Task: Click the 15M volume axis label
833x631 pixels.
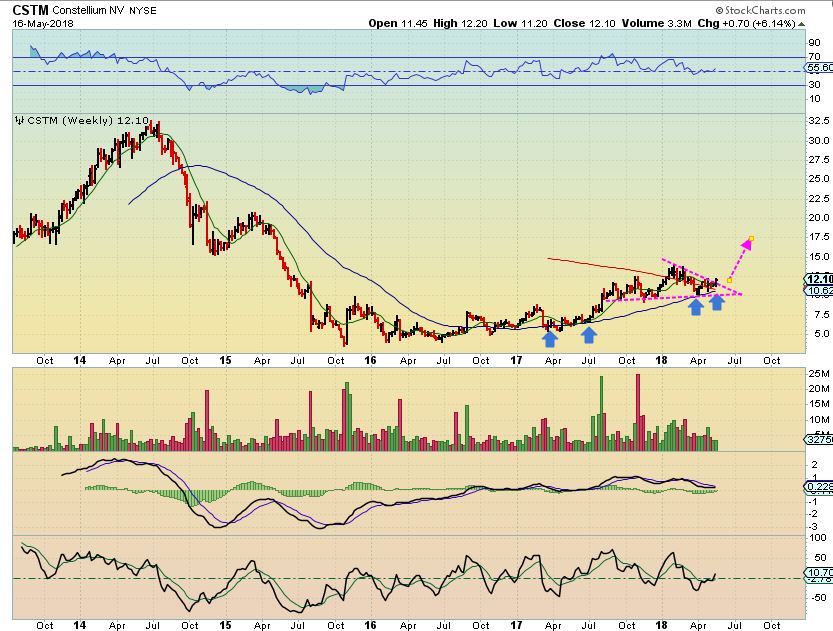Action: pos(819,404)
